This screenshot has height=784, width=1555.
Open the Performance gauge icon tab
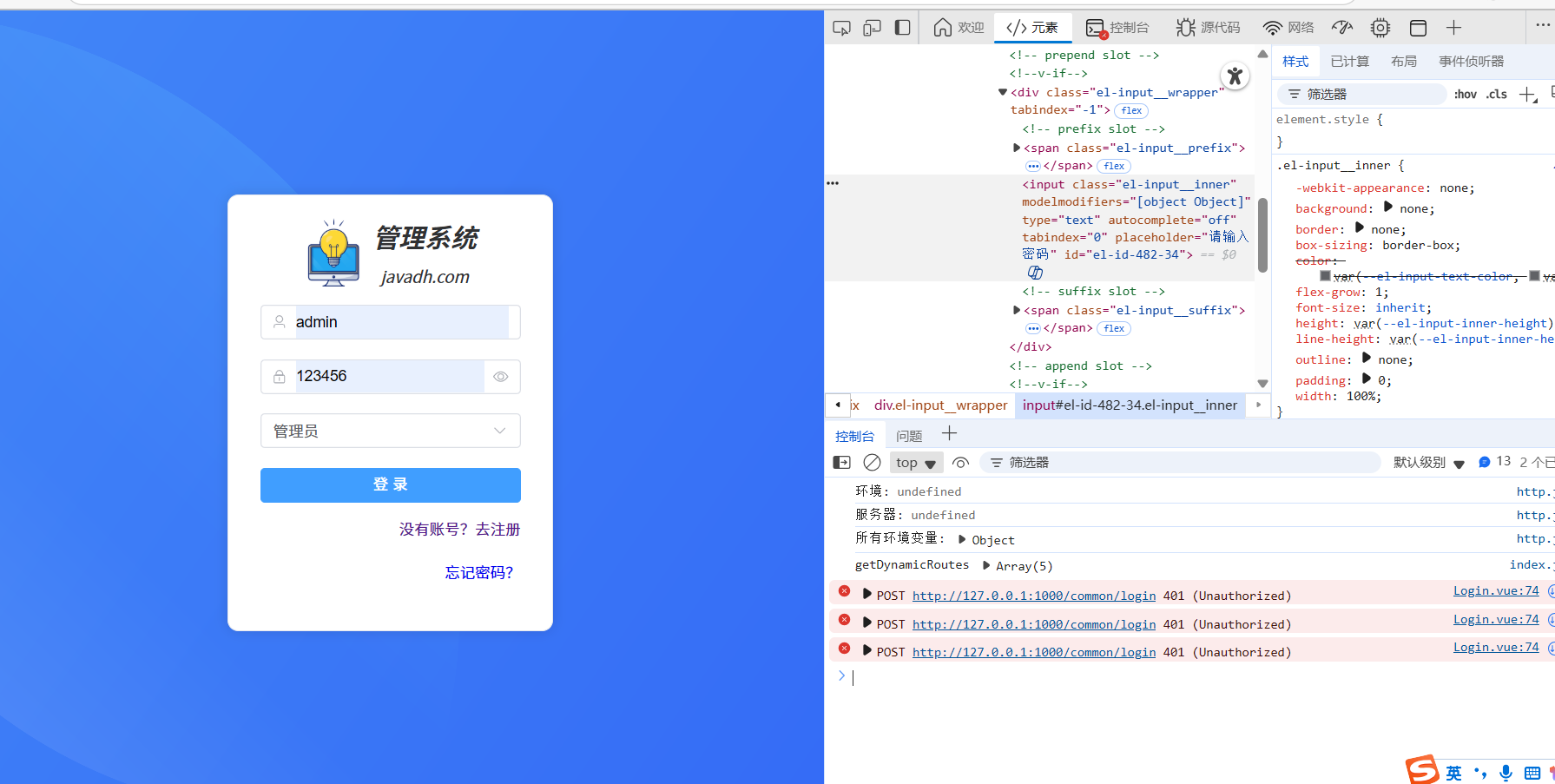click(1342, 28)
